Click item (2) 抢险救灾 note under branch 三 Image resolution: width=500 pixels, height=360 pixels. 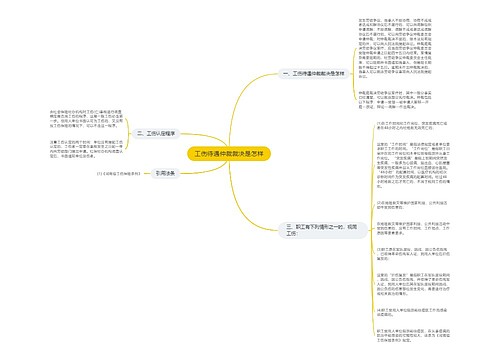tap(413, 205)
